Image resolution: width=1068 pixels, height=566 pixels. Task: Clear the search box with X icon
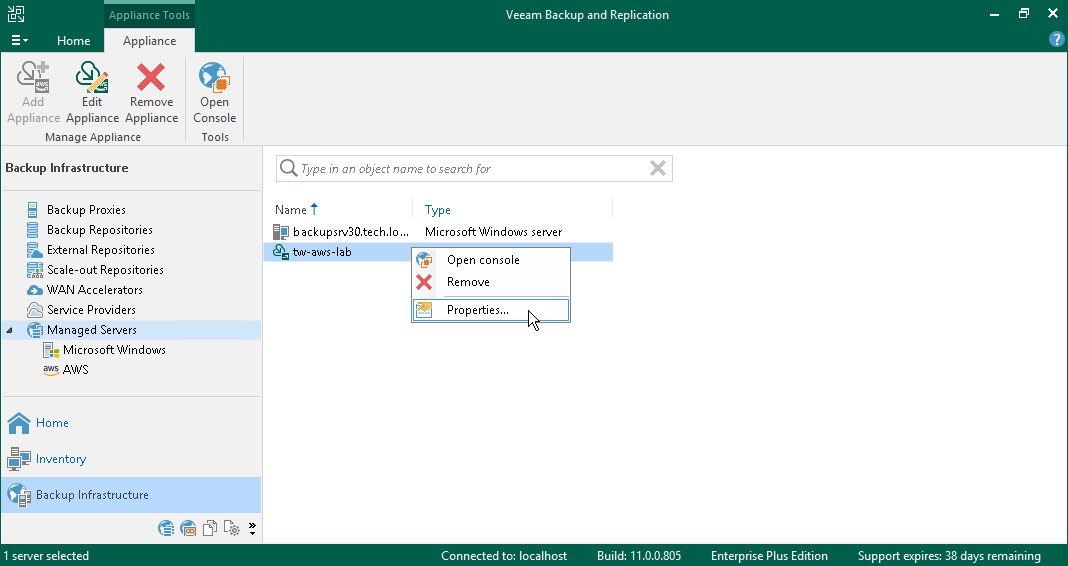tap(657, 169)
